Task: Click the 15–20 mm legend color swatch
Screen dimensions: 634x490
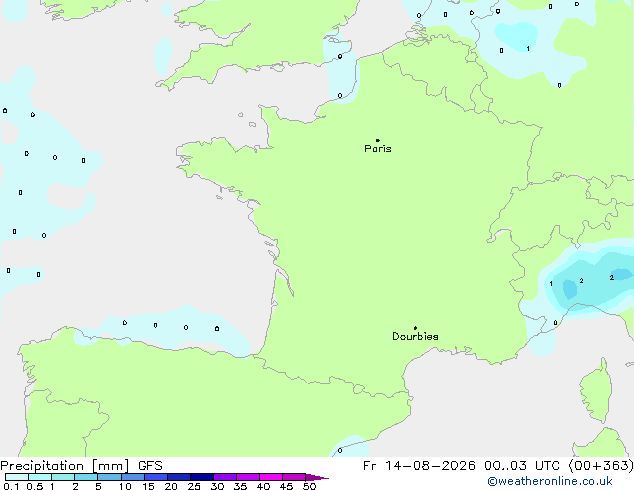Action: 156,477
